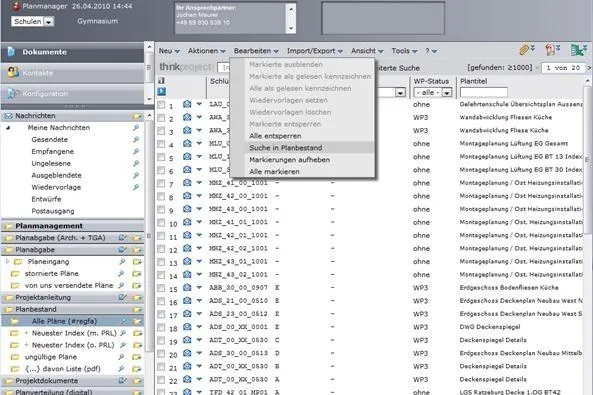The width and height of the screenshot is (593, 395).
Task: Open the Ansicht menu
Action: [x=367, y=51]
